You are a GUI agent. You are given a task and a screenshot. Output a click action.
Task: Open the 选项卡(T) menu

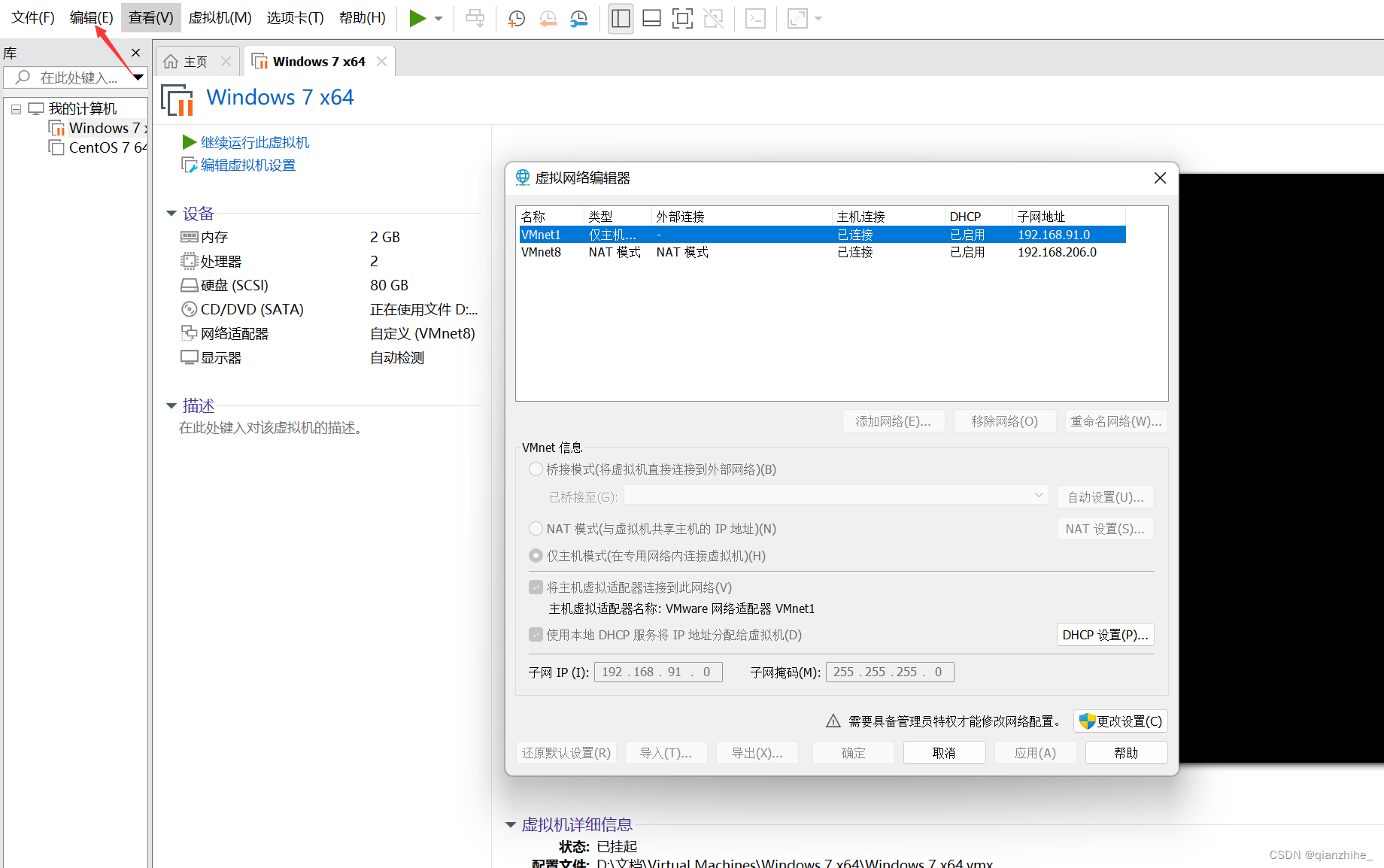click(295, 17)
